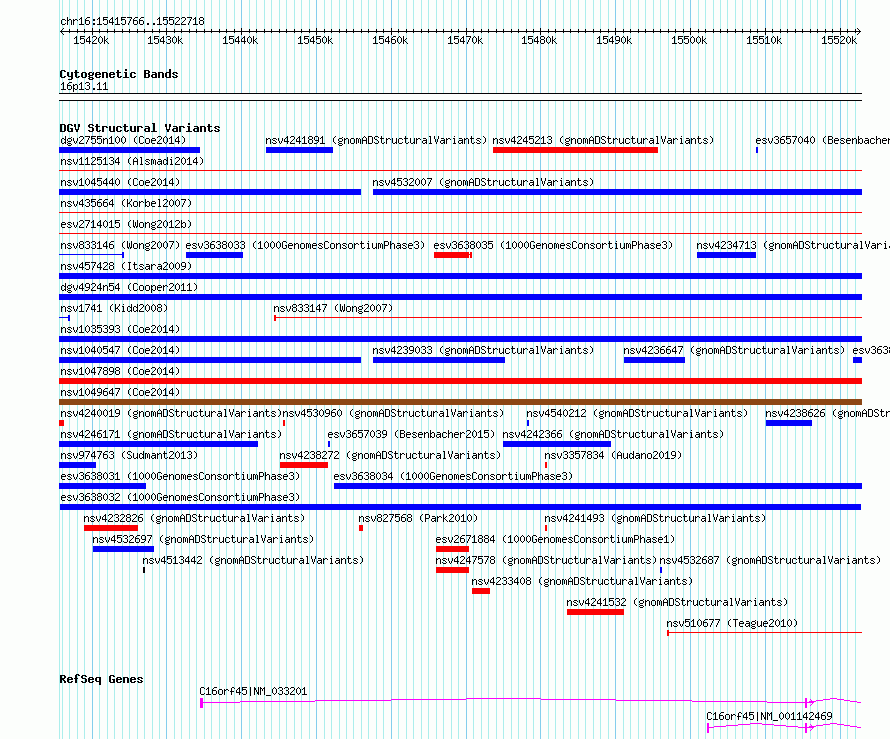Open nsv1045440 (Coe2014) variant
This screenshot has height=739, width=890.
(120, 182)
